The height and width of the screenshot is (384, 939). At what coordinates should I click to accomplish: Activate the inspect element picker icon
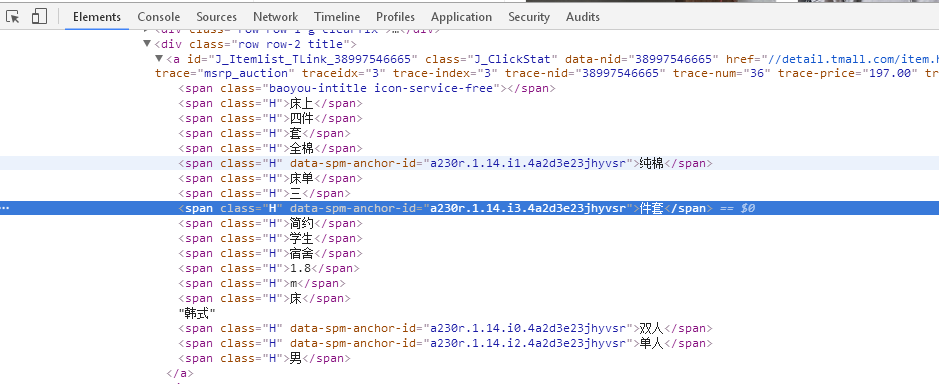pyautogui.click(x=13, y=17)
